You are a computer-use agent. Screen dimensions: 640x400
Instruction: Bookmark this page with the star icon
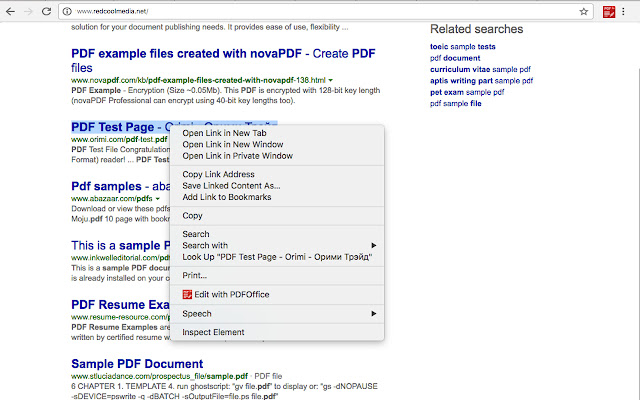pyautogui.click(x=584, y=11)
